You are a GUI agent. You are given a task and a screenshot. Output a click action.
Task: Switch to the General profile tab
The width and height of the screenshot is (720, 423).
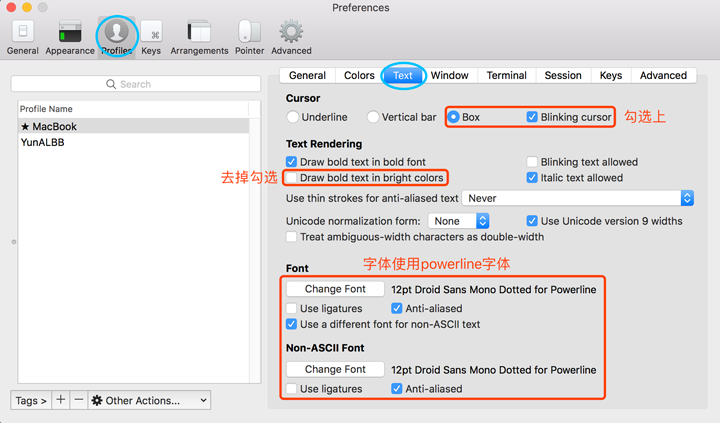[x=307, y=75]
